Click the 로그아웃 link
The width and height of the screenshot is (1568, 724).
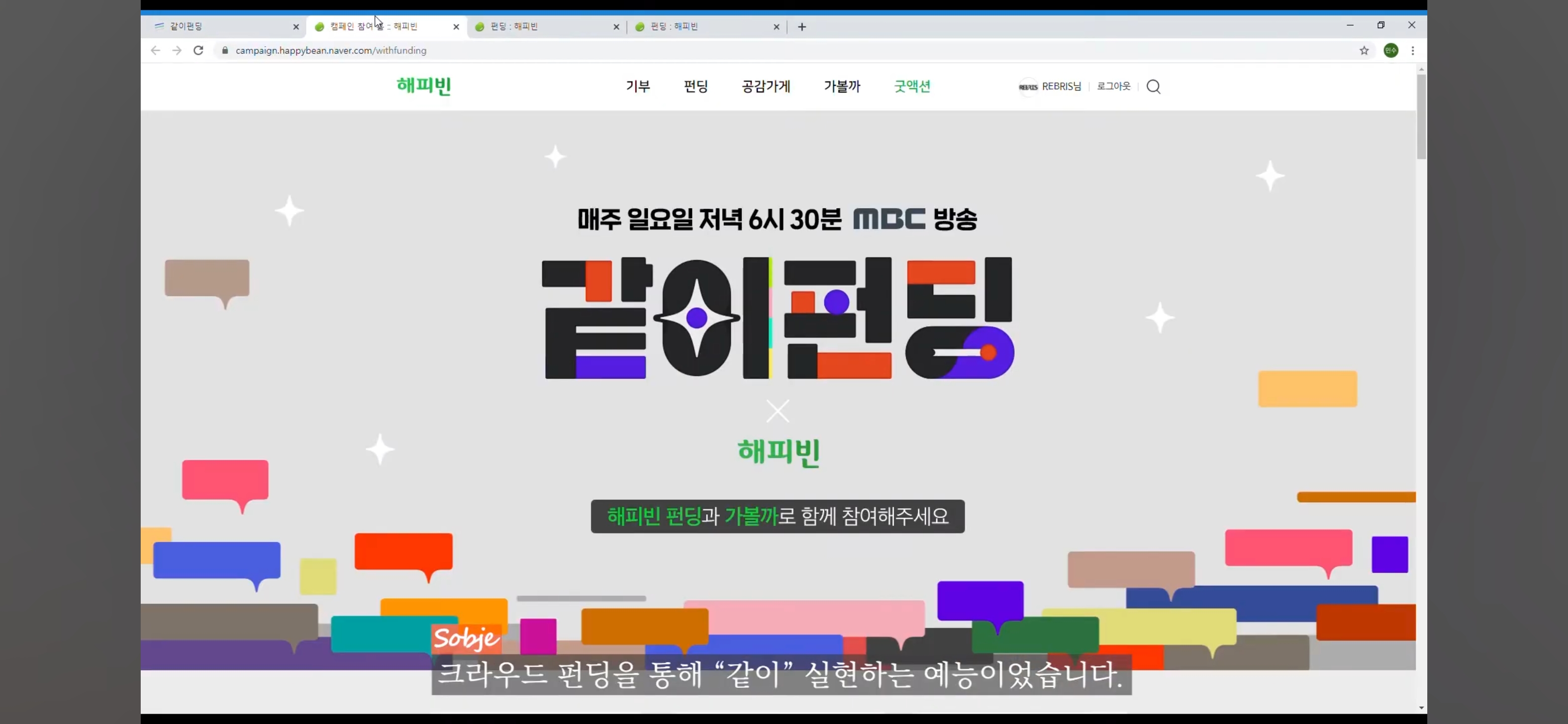1113,86
